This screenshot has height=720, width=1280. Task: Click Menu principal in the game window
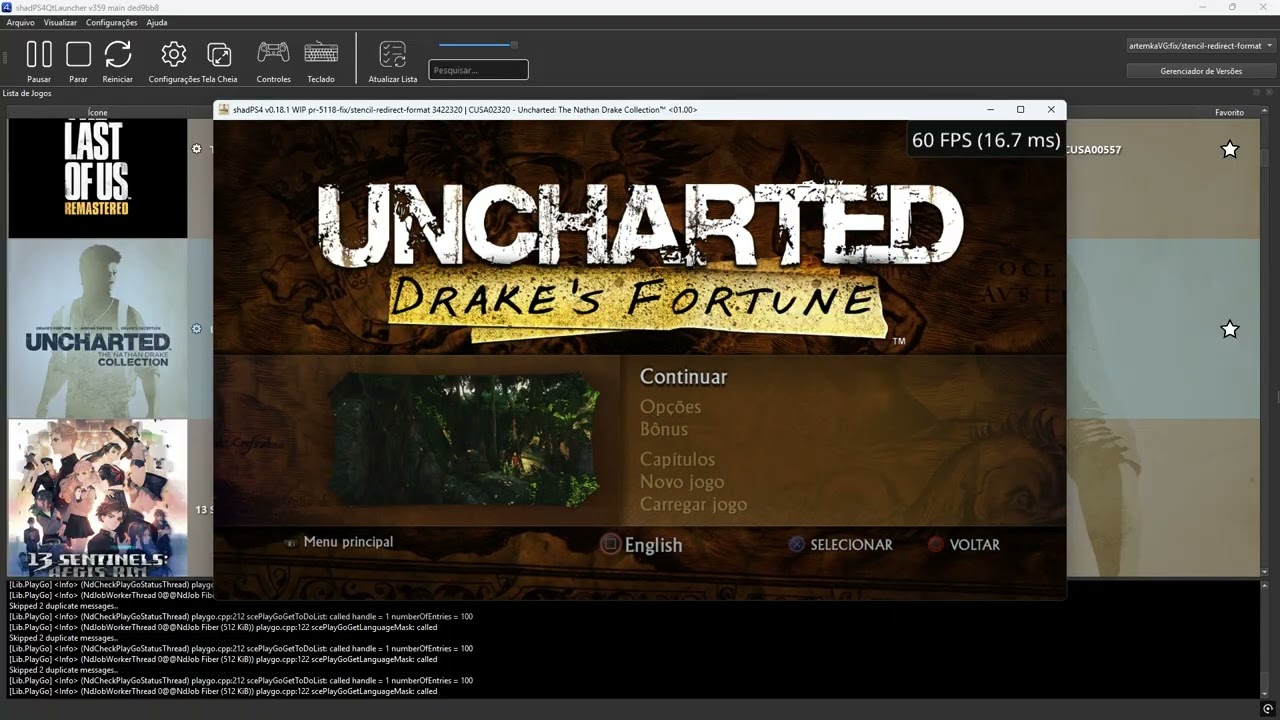348,542
